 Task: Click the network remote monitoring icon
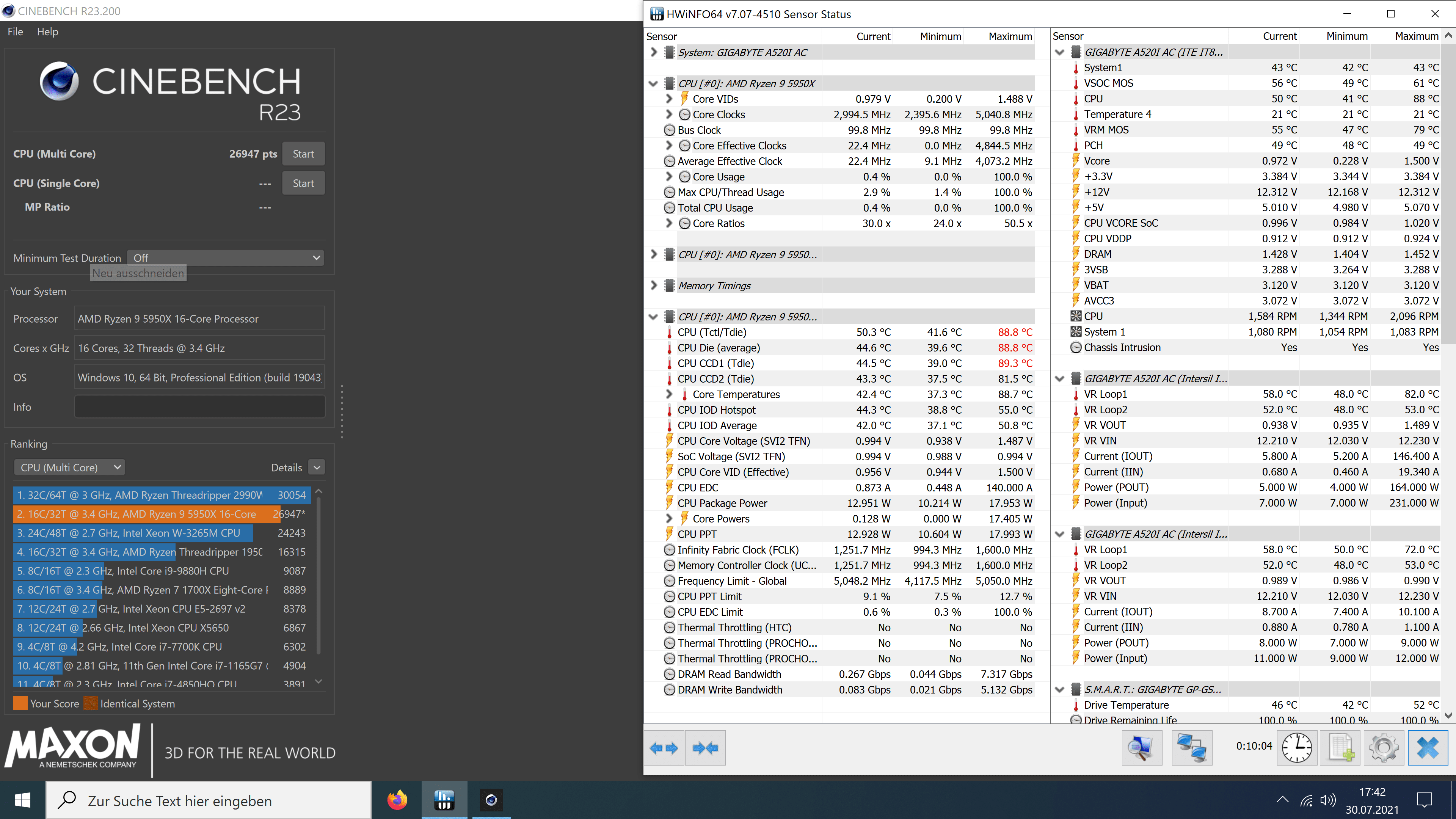(x=1192, y=748)
